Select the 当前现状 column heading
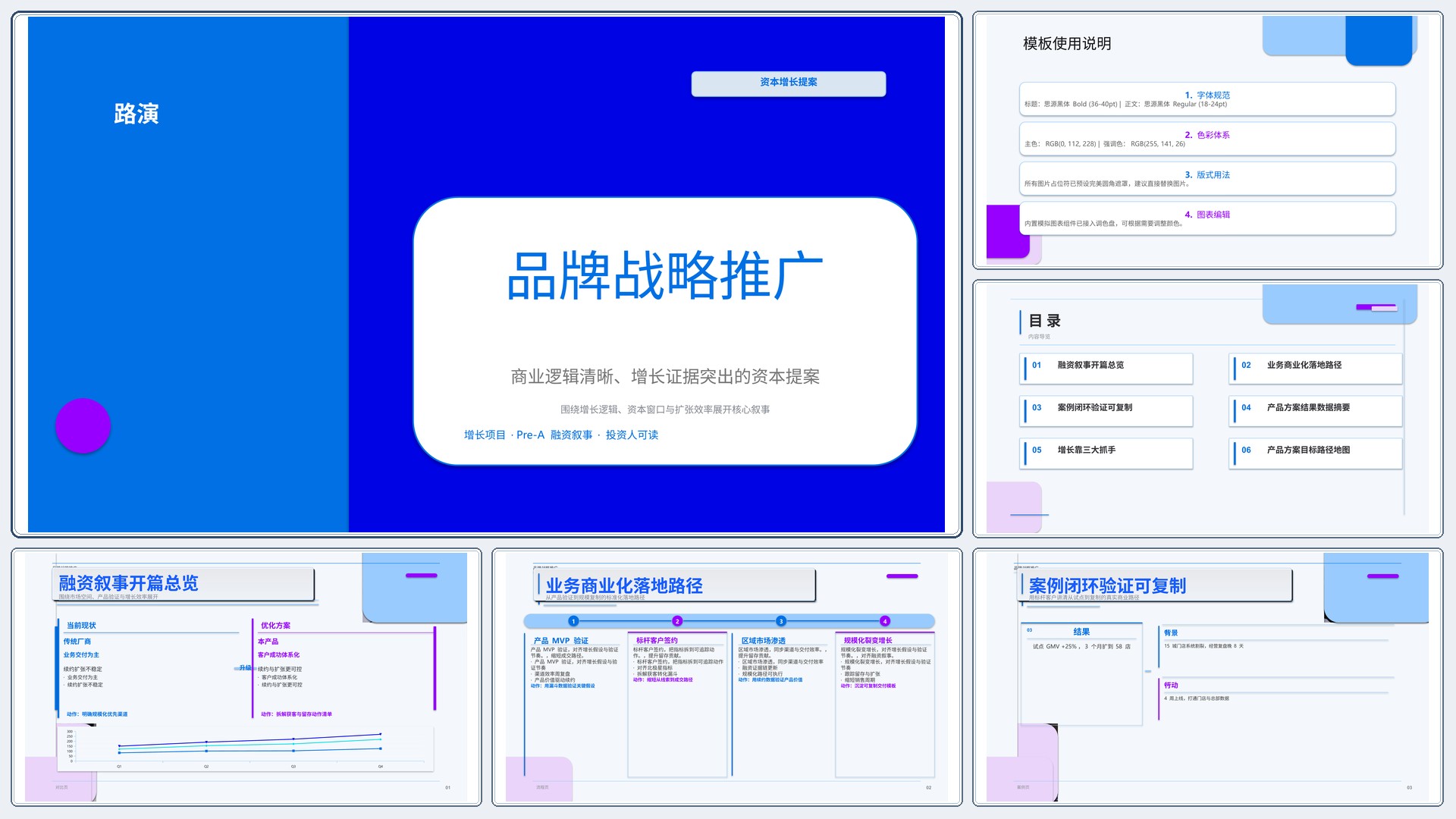 81,626
